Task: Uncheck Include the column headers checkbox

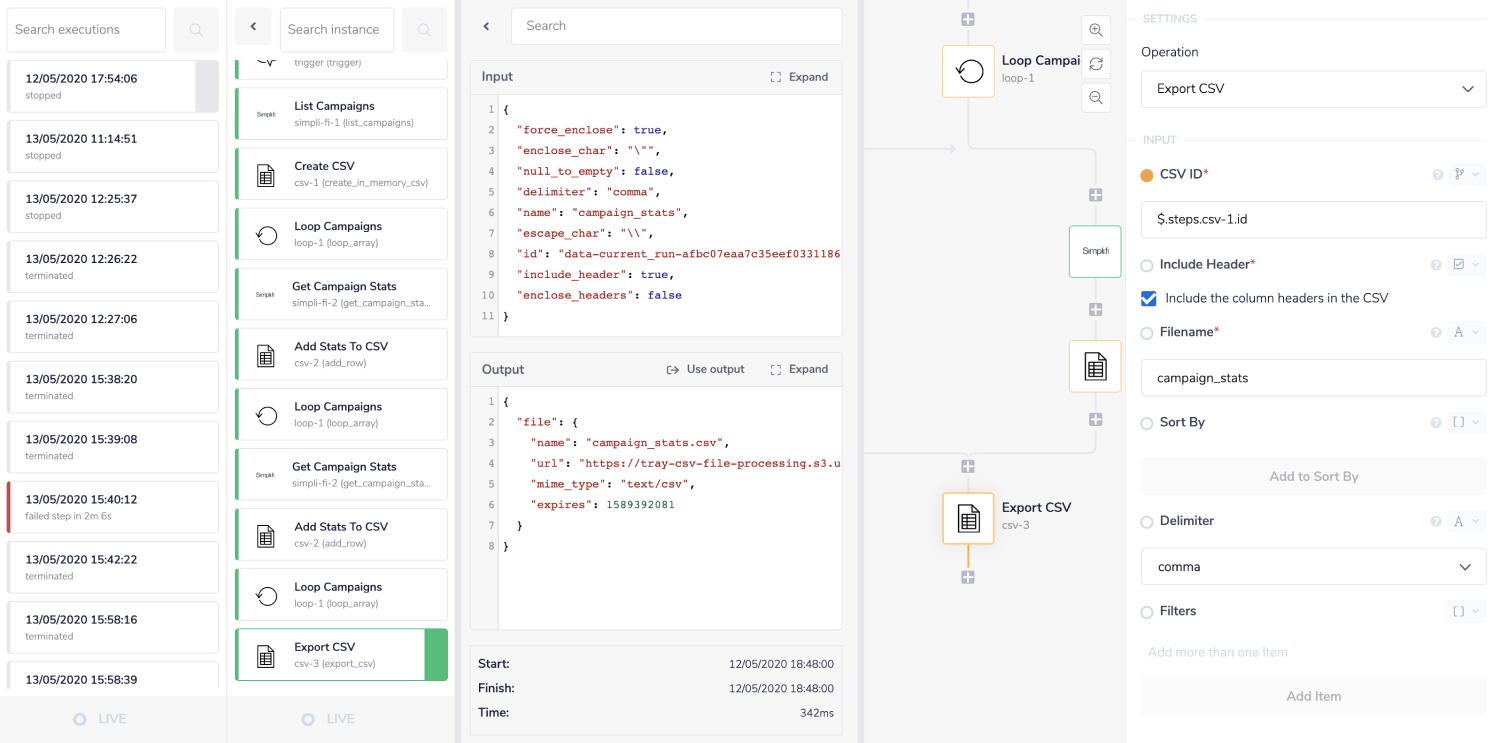Action: (1149, 298)
